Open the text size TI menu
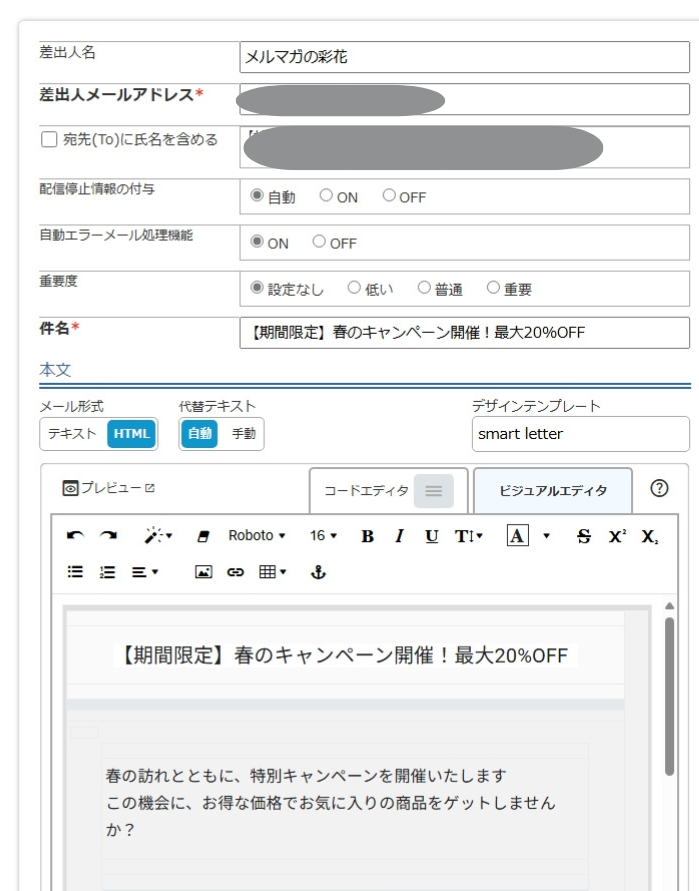The image size is (699, 891). (468, 536)
